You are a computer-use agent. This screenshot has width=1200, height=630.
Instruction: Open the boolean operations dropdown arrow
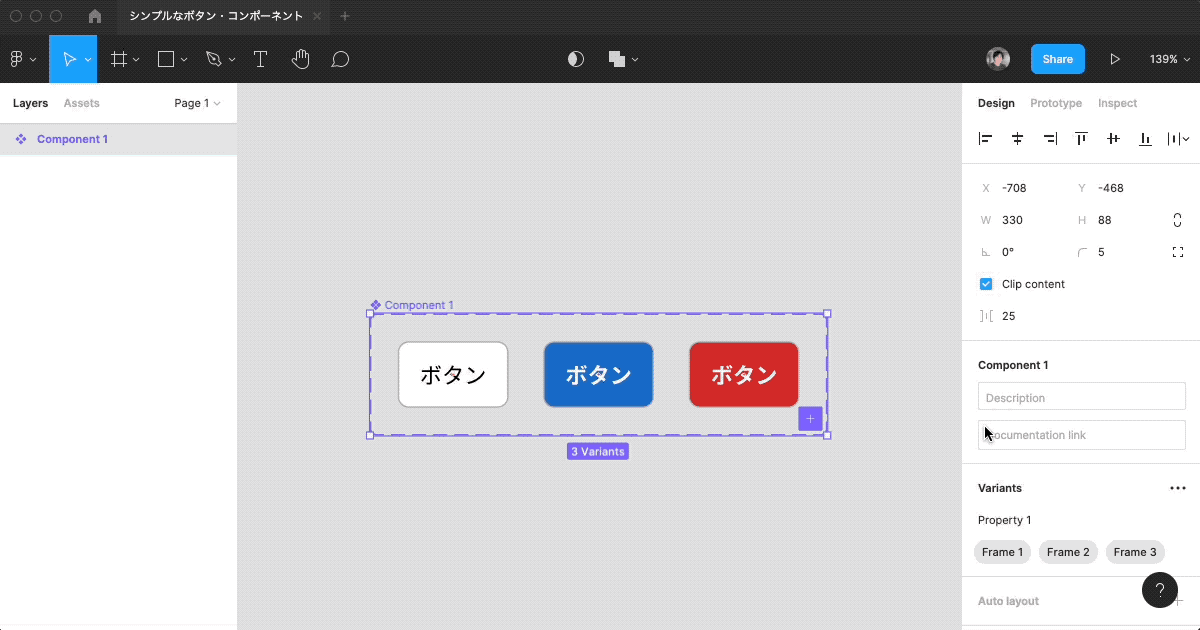[x=635, y=60]
